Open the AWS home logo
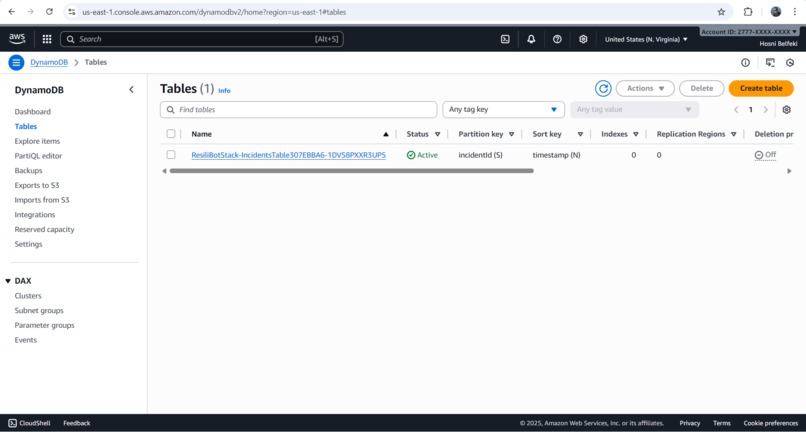Image resolution: width=806 pixels, height=432 pixels. pyautogui.click(x=17, y=39)
